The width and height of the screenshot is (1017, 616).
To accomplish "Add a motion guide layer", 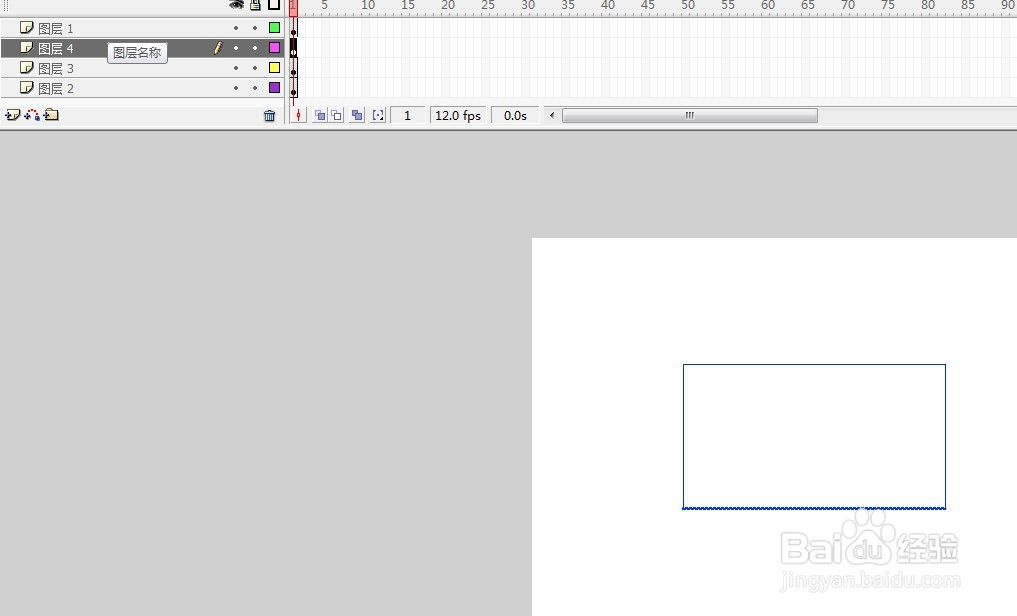I will coord(32,115).
